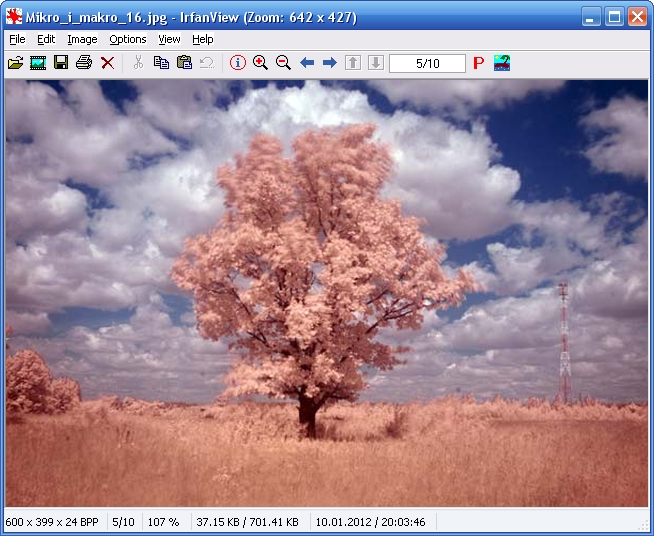Open properties with the red P icon
Screen dimensions: 654x536
[478, 63]
